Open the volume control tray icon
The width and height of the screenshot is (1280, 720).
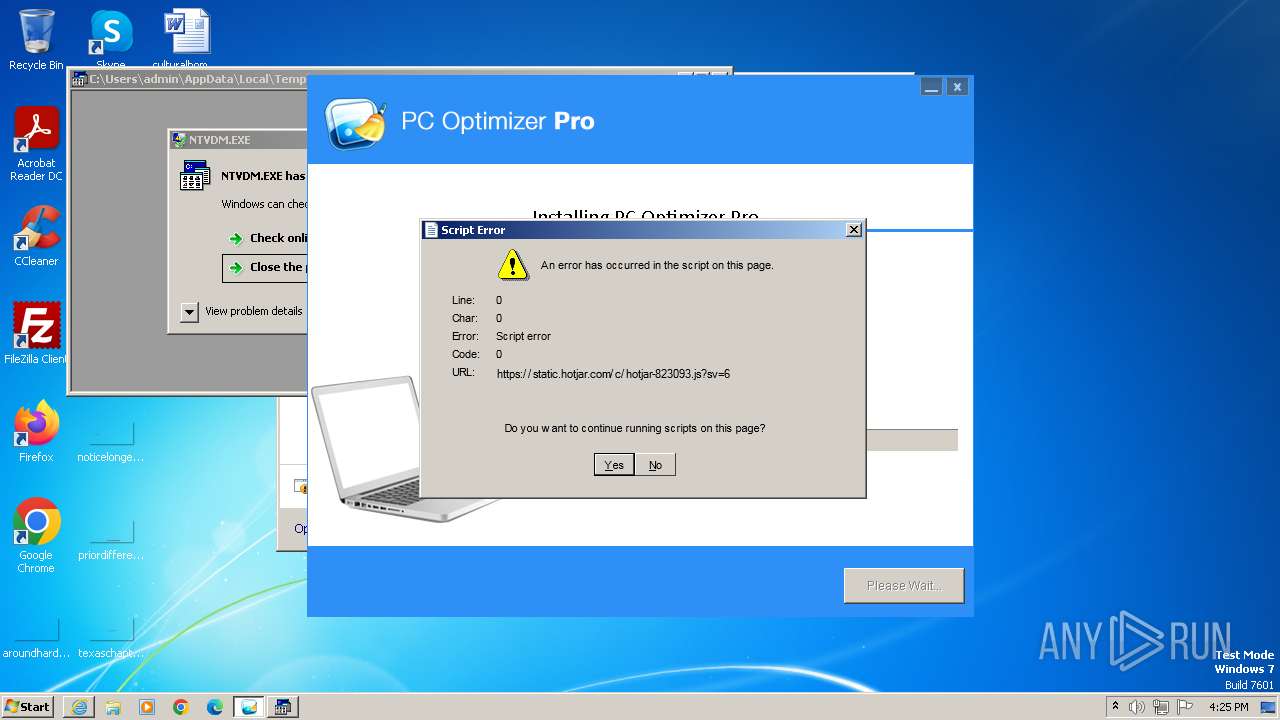click(x=1137, y=707)
